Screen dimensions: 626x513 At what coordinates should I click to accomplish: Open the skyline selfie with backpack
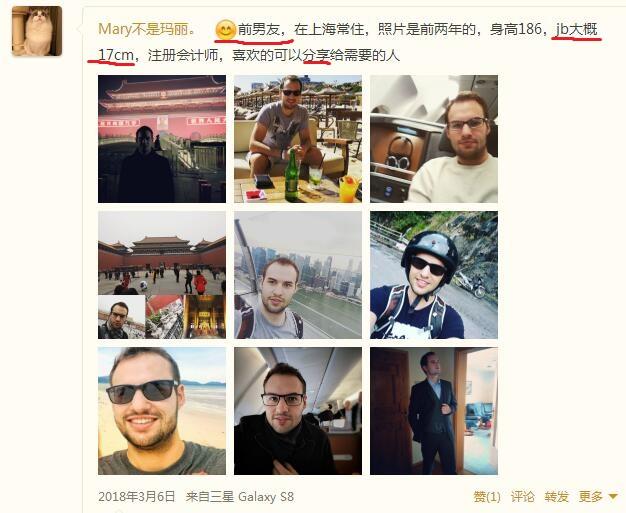(298, 275)
